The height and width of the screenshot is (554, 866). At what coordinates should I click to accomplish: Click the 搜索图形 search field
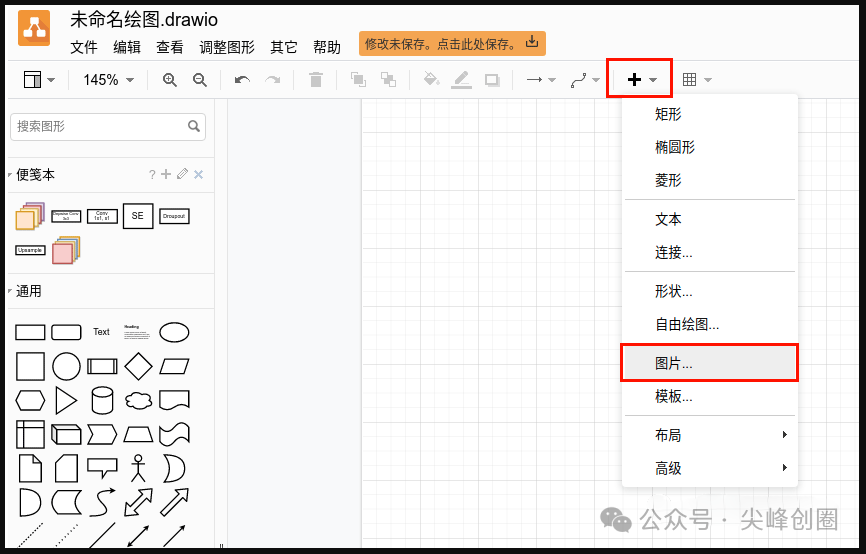[108, 126]
